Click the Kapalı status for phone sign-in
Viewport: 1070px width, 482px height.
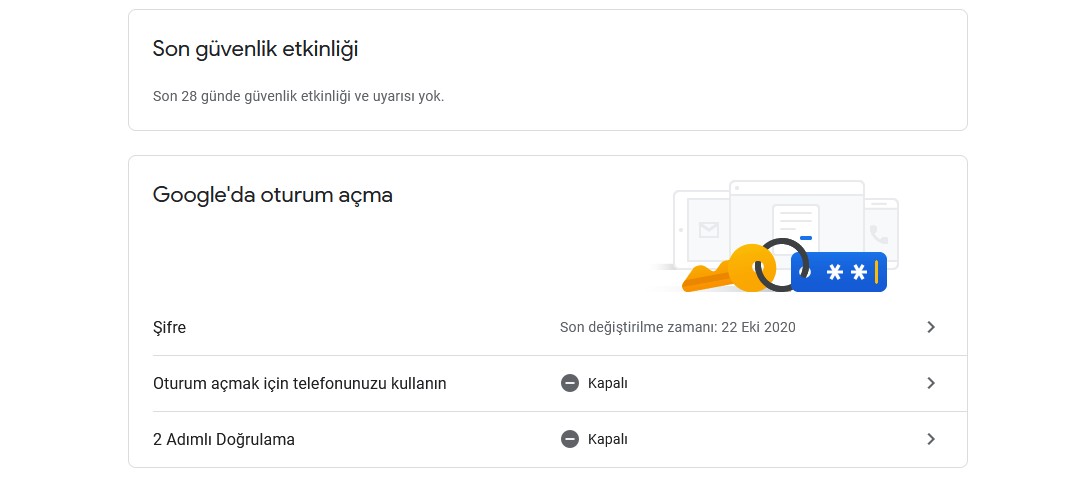pyautogui.click(x=607, y=383)
